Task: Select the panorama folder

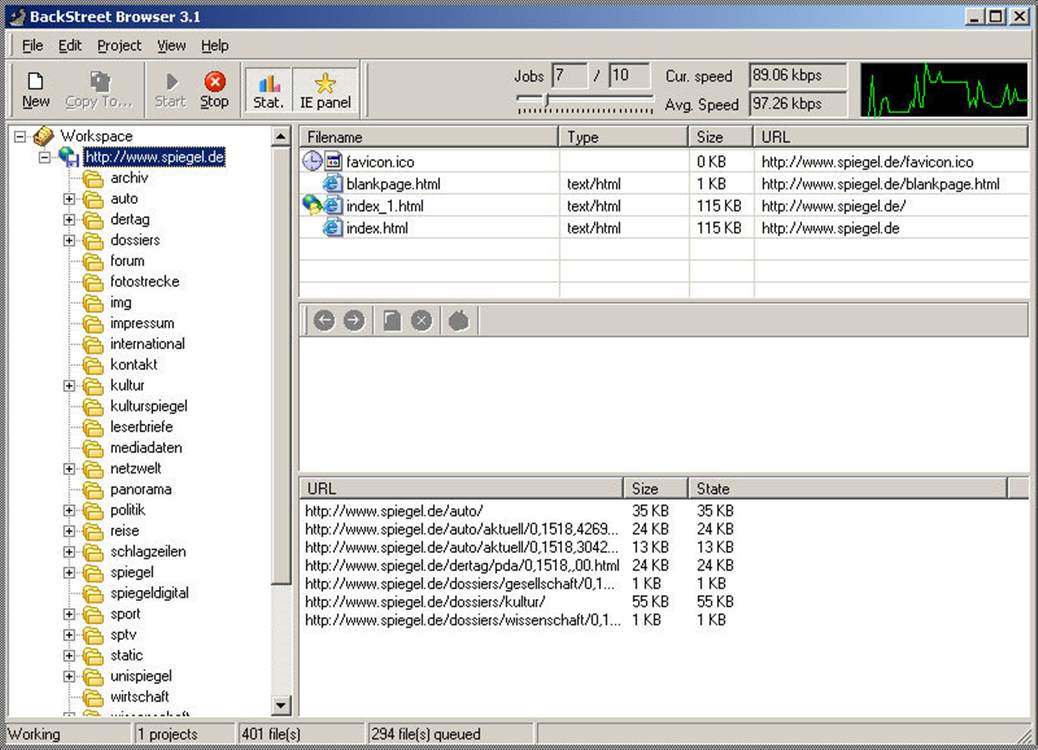Action: [x=141, y=490]
